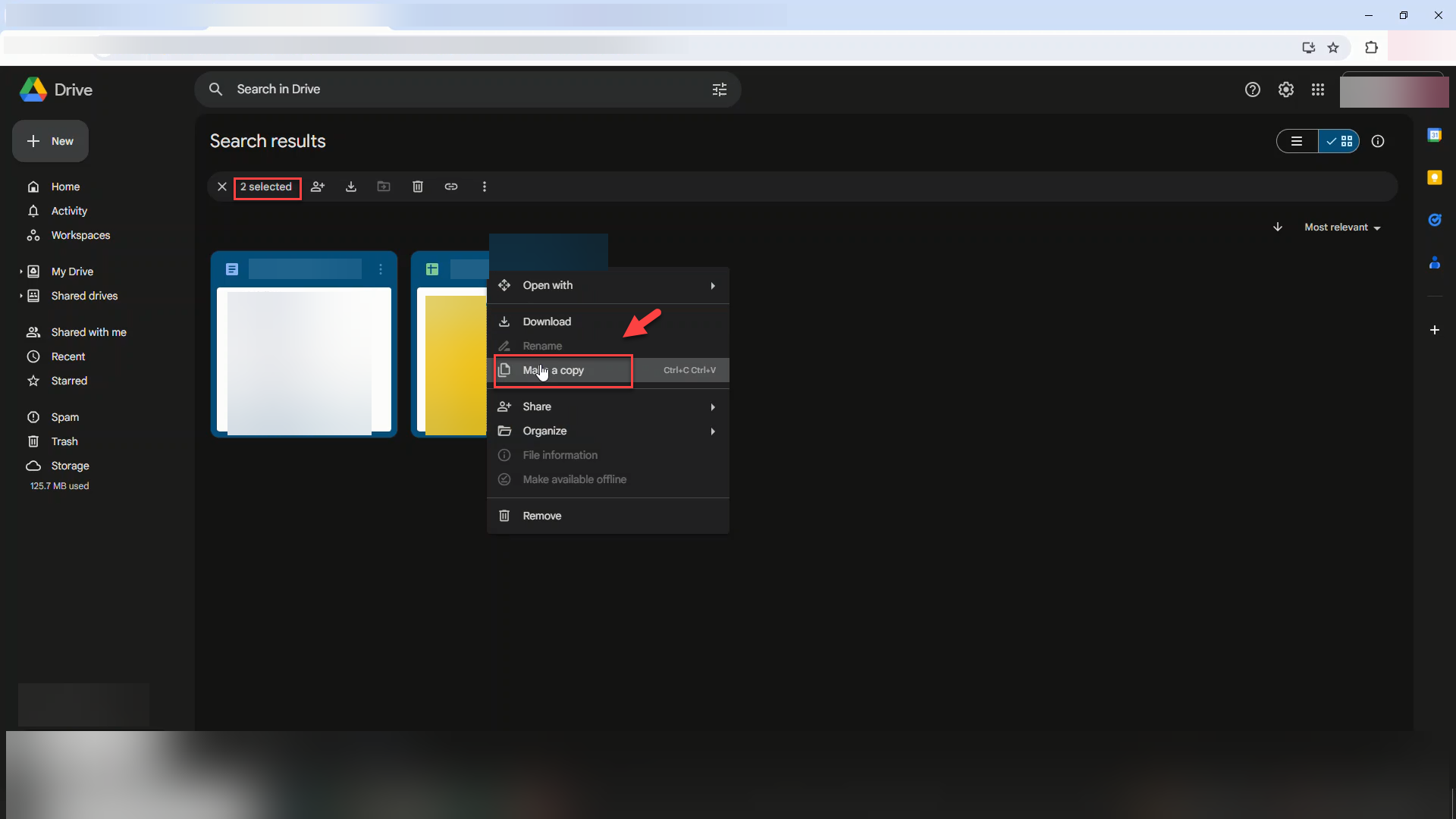This screenshot has width=1456, height=819.
Task: Toggle the view details info panel
Action: [x=1378, y=141]
